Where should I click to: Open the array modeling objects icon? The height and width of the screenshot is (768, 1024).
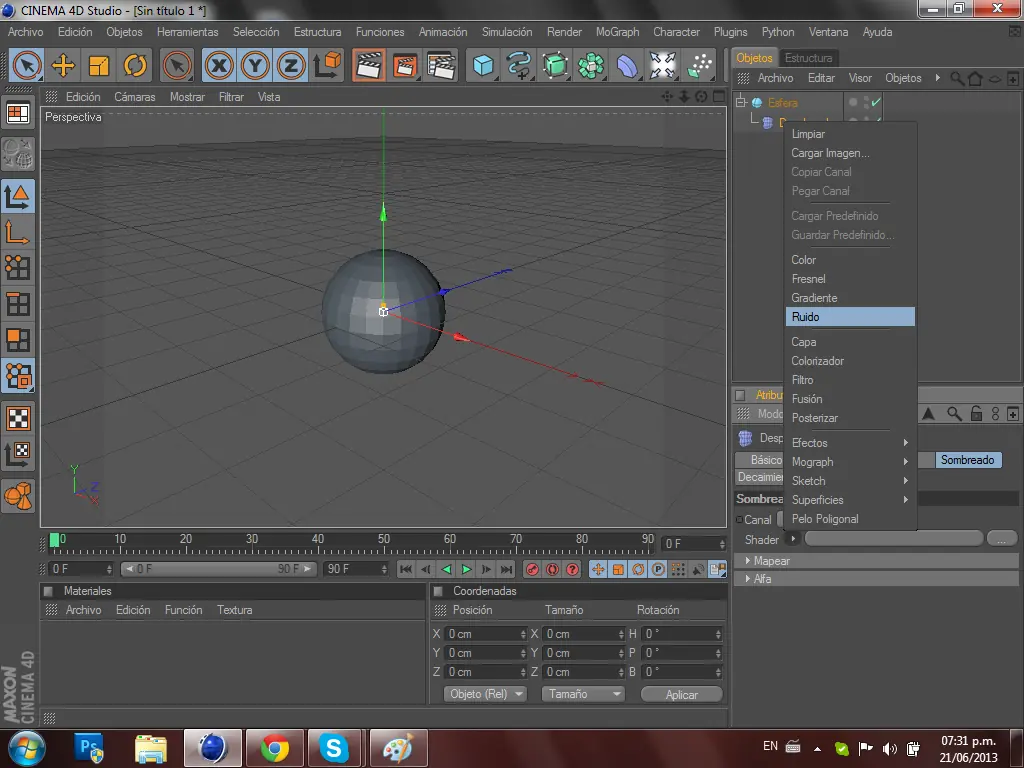591,65
